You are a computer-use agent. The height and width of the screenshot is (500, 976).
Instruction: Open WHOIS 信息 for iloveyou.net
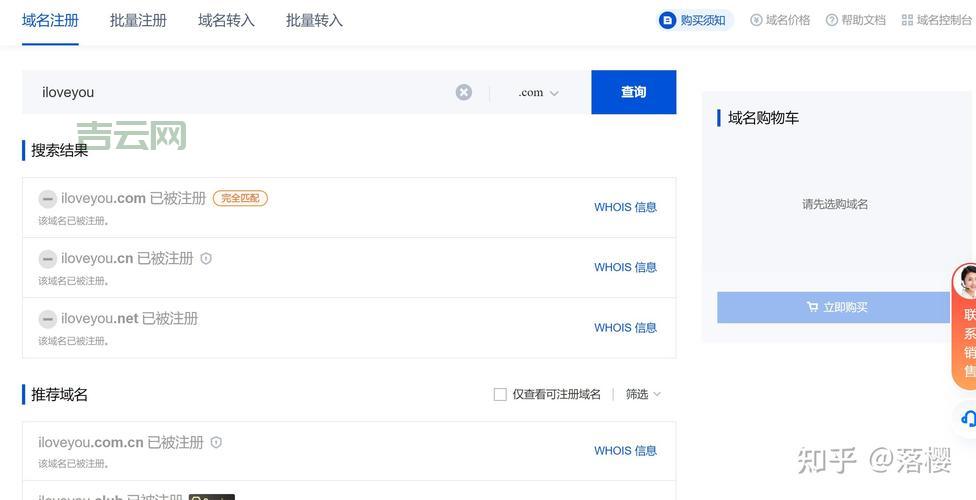coord(626,328)
